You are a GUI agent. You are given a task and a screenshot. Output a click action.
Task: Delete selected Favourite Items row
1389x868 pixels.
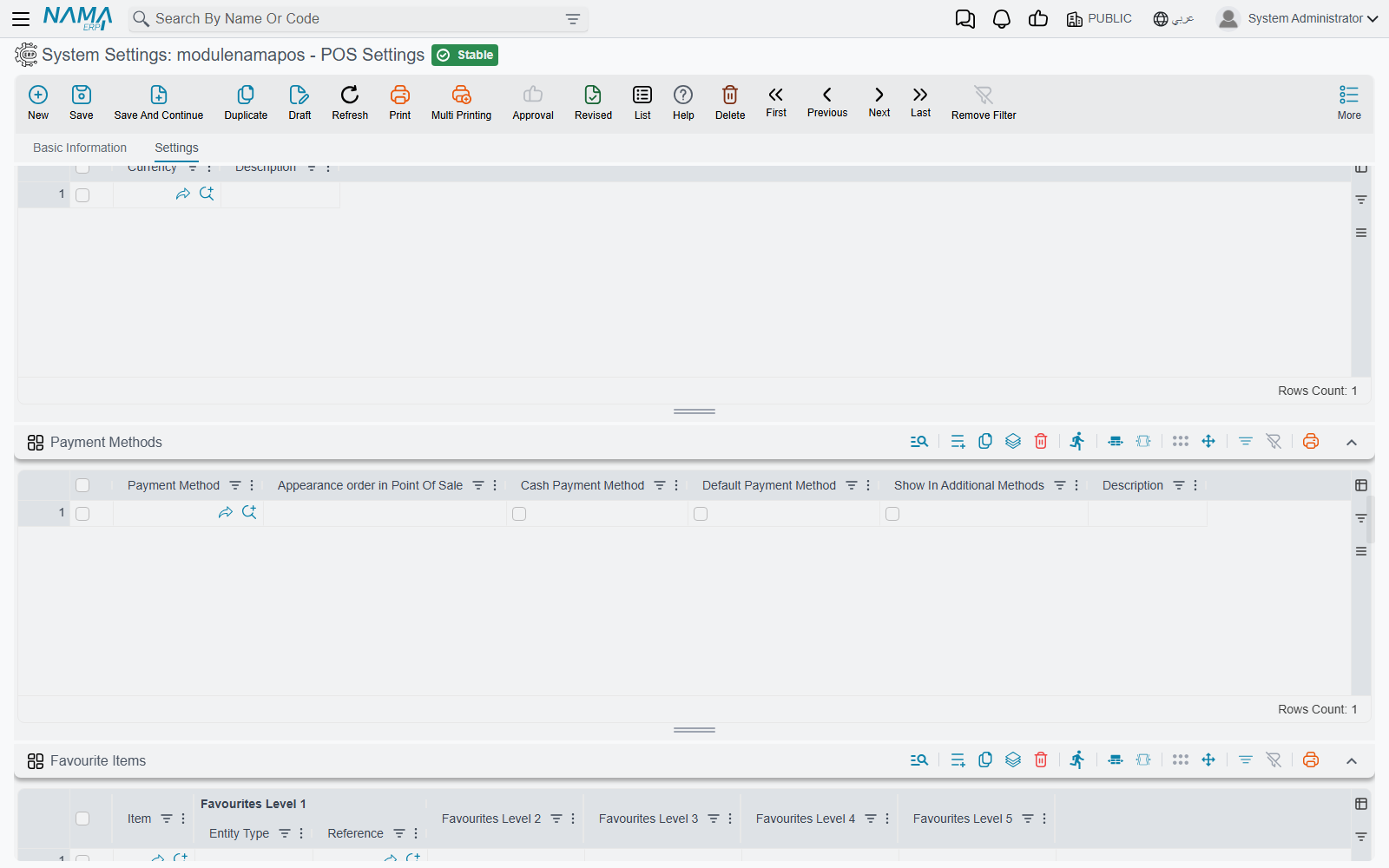click(x=1041, y=760)
